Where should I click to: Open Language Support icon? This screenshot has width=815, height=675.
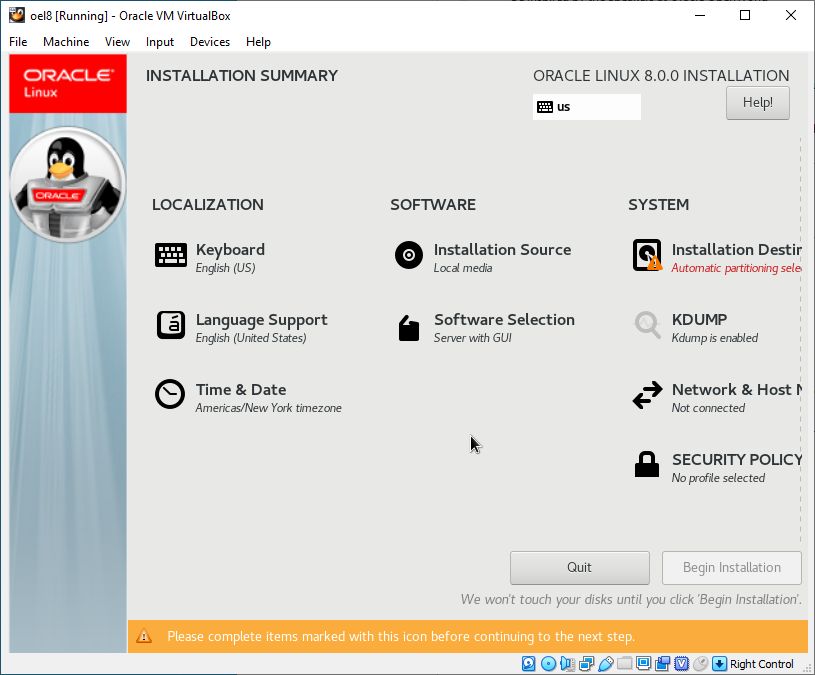170,325
